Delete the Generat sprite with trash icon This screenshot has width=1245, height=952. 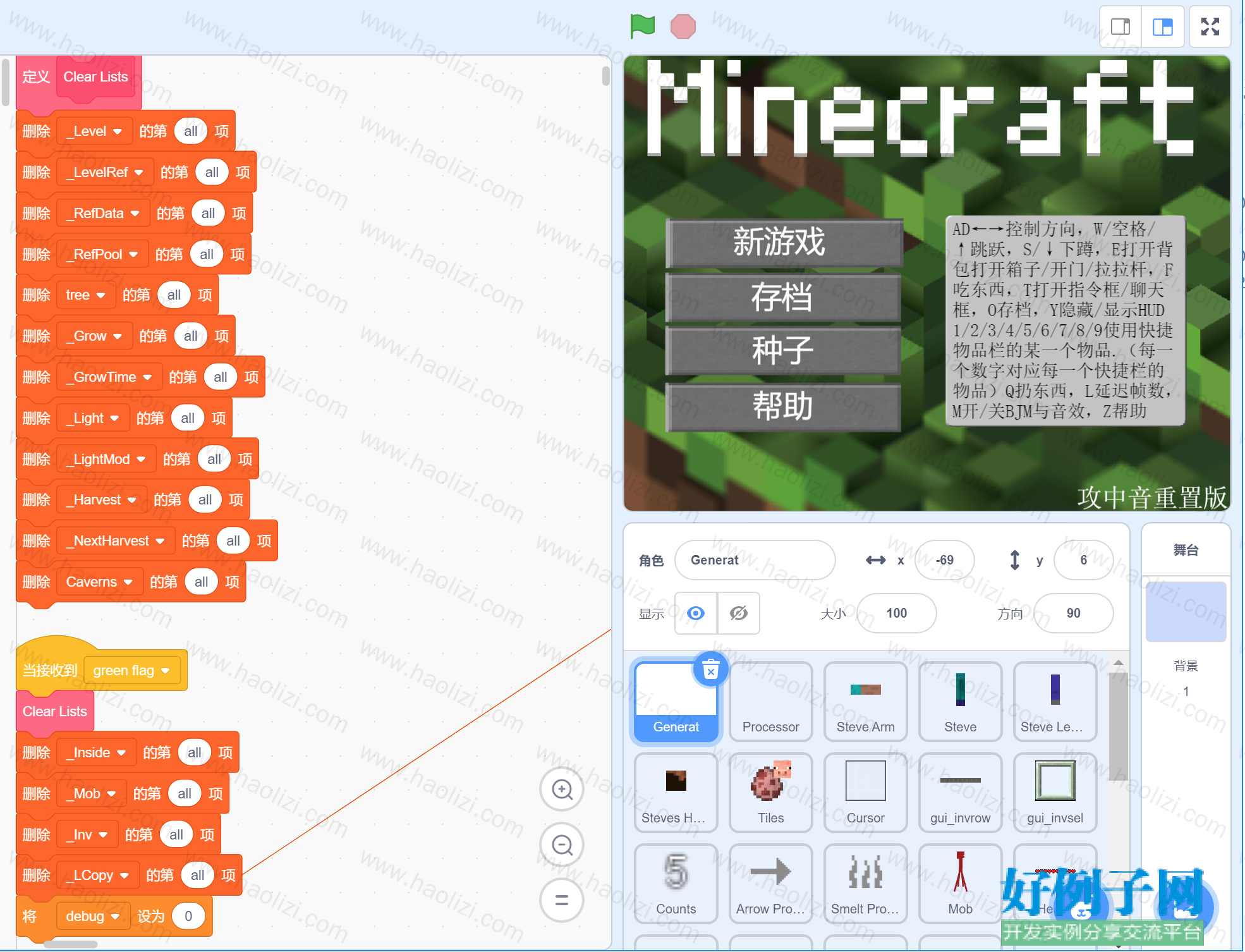711,669
